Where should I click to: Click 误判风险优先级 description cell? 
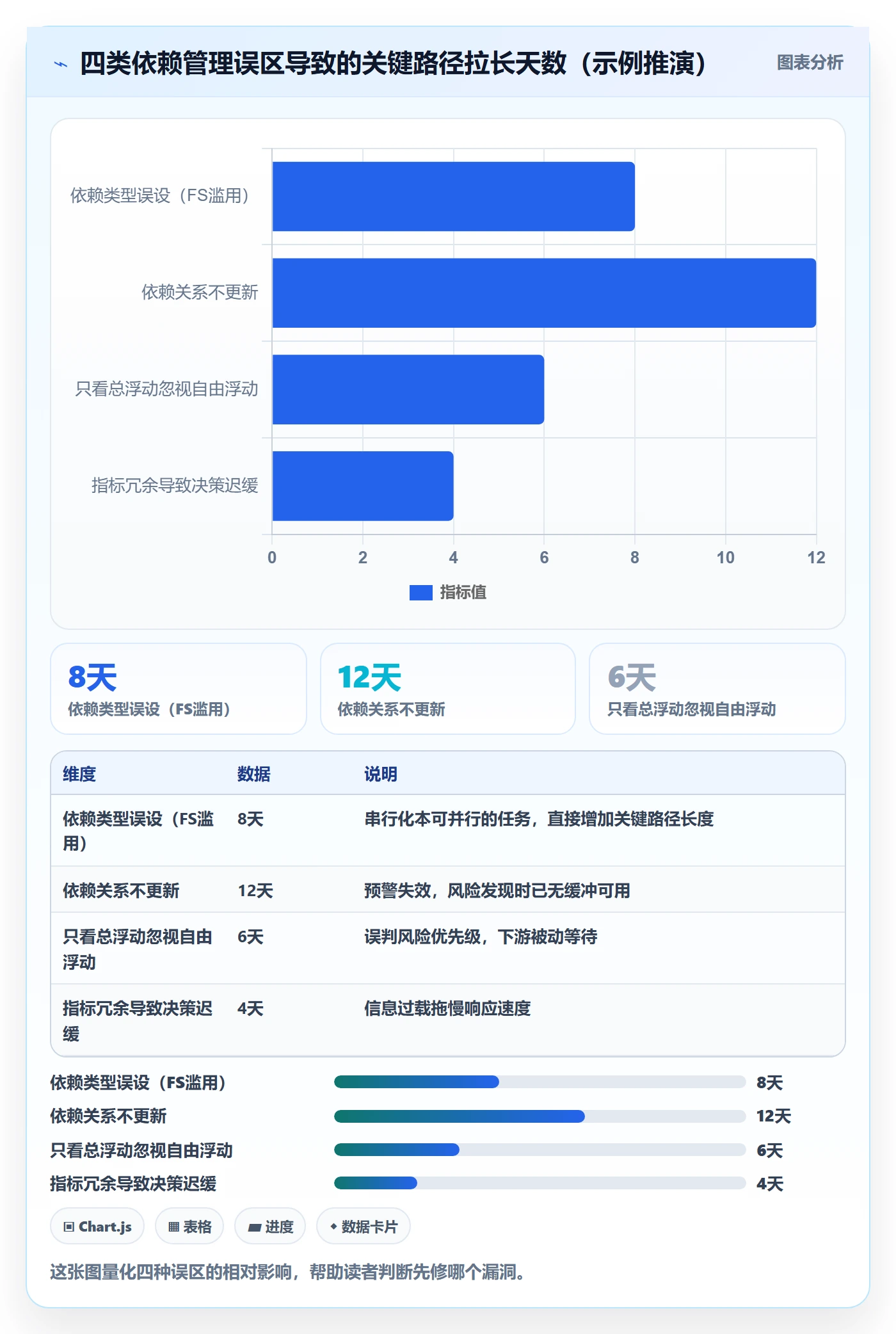click(481, 937)
